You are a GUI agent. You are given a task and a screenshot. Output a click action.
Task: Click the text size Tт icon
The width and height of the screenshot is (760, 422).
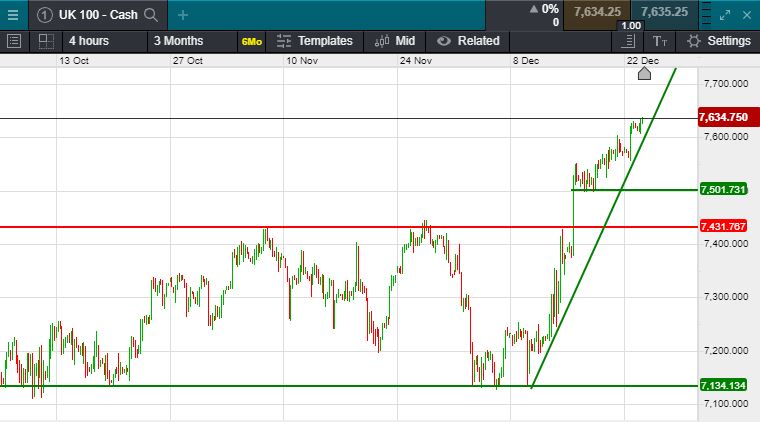[x=659, y=41]
